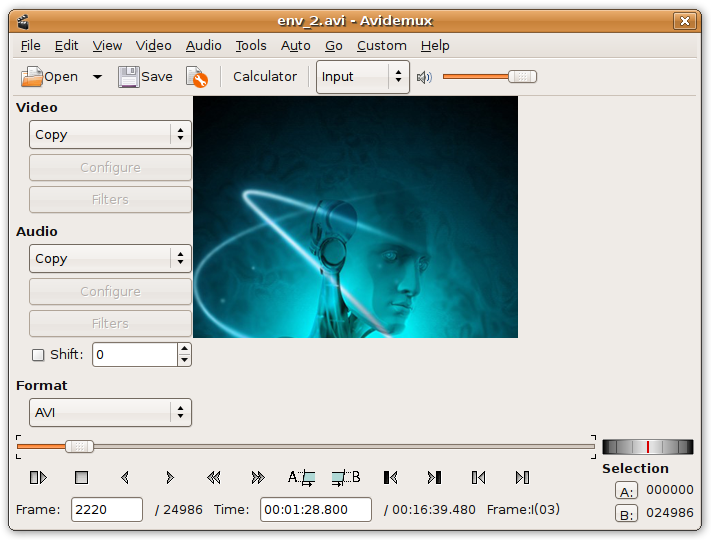The image size is (711, 540).
Task: Click the Video Configure button
Action: click(x=110, y=168)
